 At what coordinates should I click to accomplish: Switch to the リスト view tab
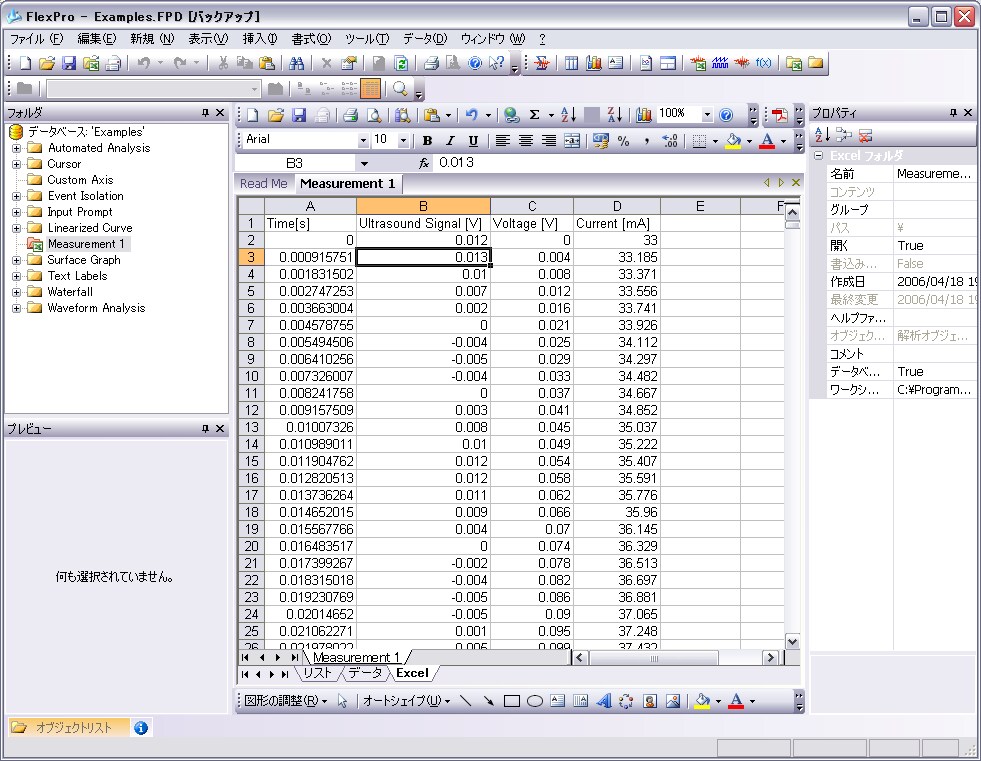(317, 673)
